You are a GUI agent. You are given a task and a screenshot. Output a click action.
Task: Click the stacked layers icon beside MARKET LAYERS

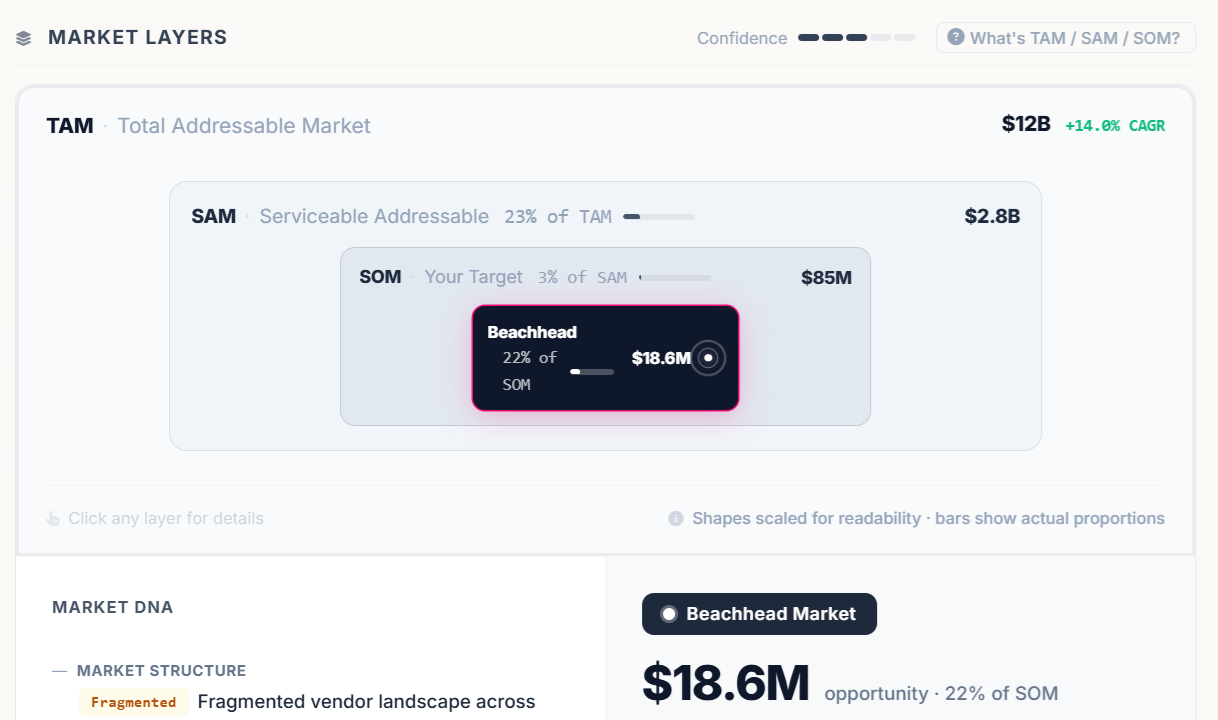23,36
